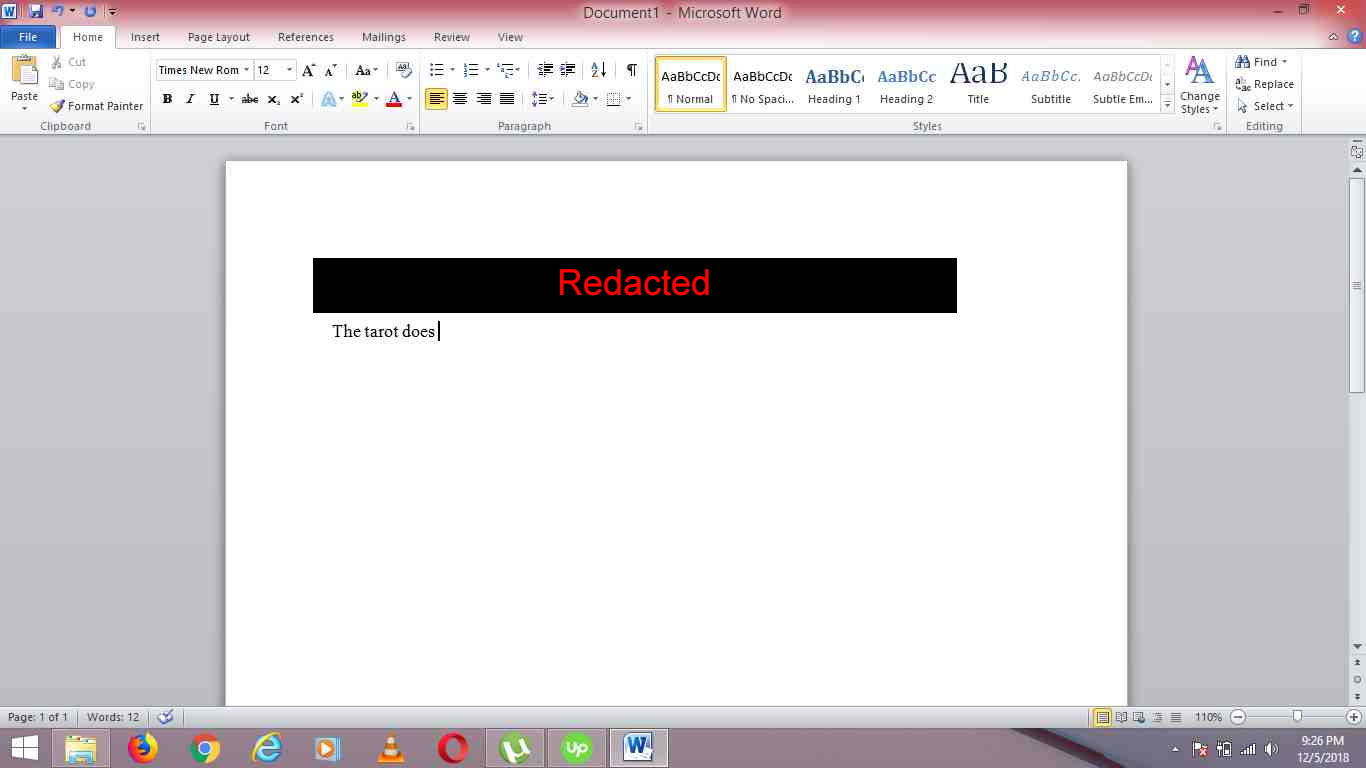
Task: Open the Text Effects glowing A button
Action: [x=330, y=99]
